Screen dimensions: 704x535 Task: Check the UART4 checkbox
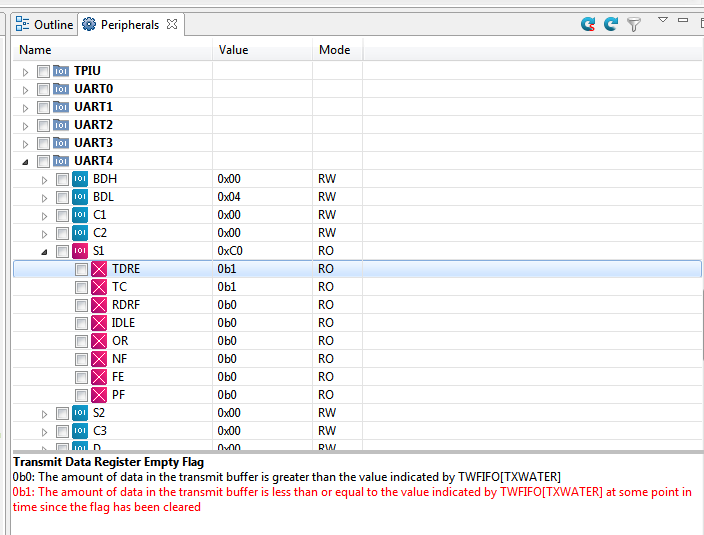[43, 161]
